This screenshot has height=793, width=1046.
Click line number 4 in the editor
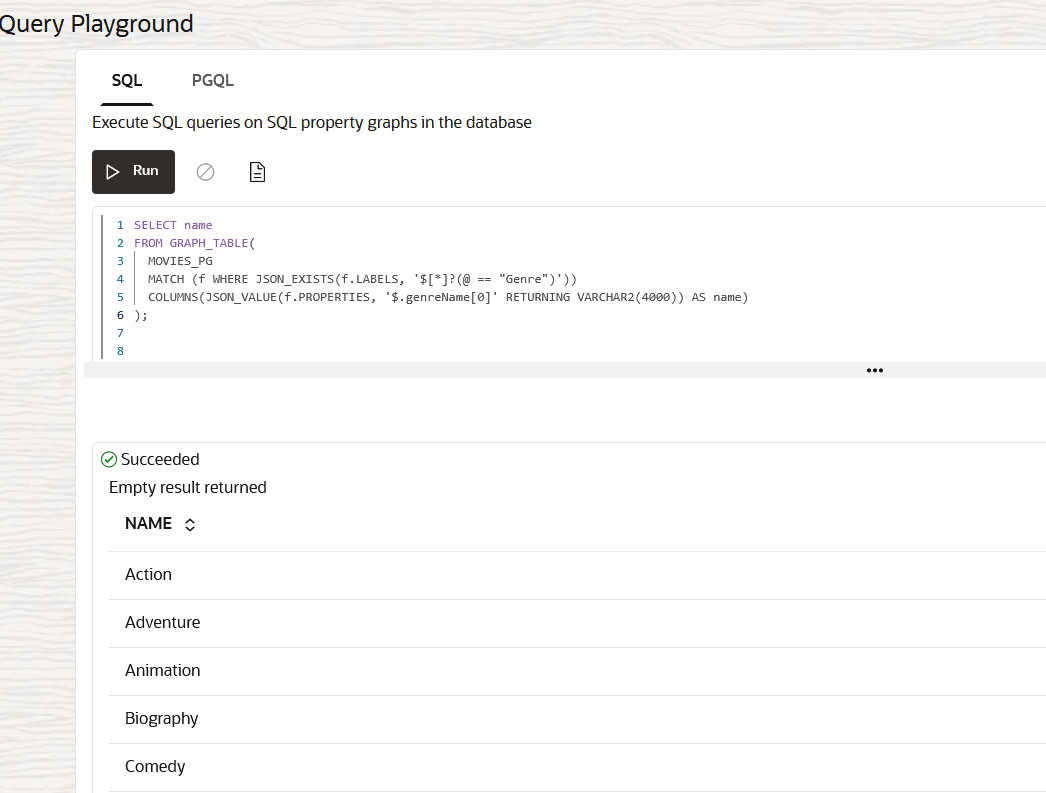pyautogui.click(x=120, y=278)
